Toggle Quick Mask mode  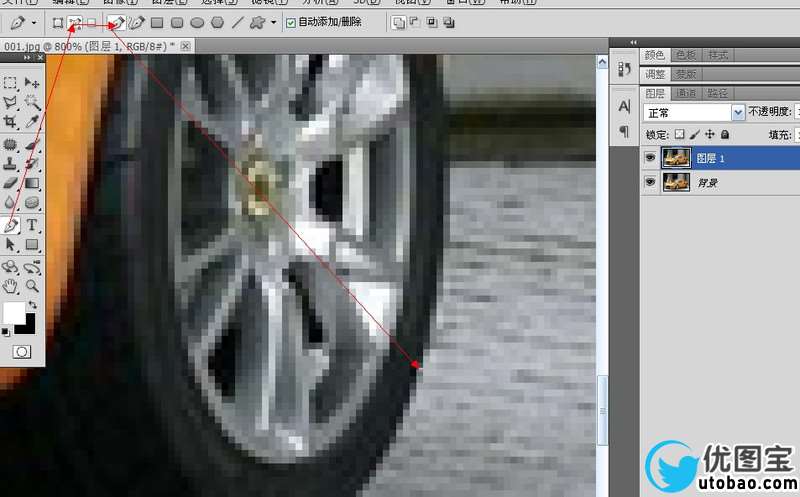[21, 352]
